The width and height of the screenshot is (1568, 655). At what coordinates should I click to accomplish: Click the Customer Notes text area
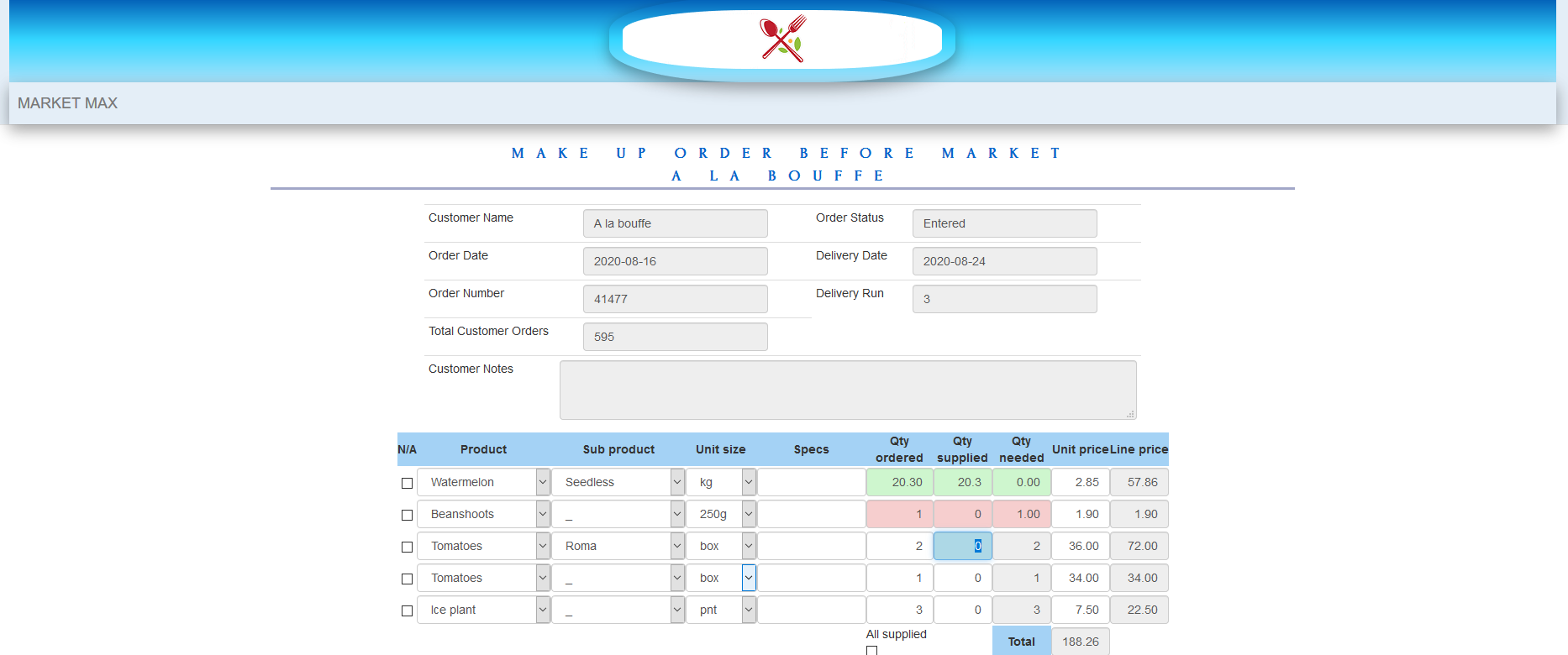tap(847, 390)
